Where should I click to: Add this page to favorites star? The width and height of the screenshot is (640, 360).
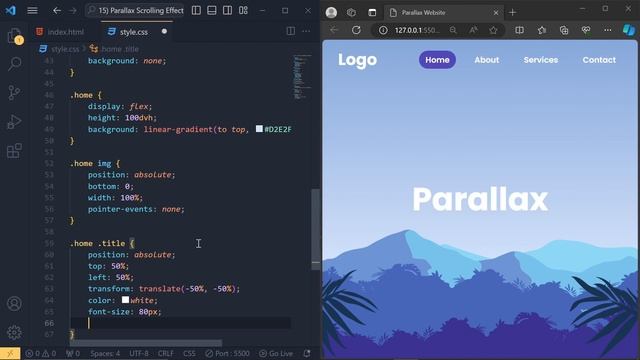493,30
